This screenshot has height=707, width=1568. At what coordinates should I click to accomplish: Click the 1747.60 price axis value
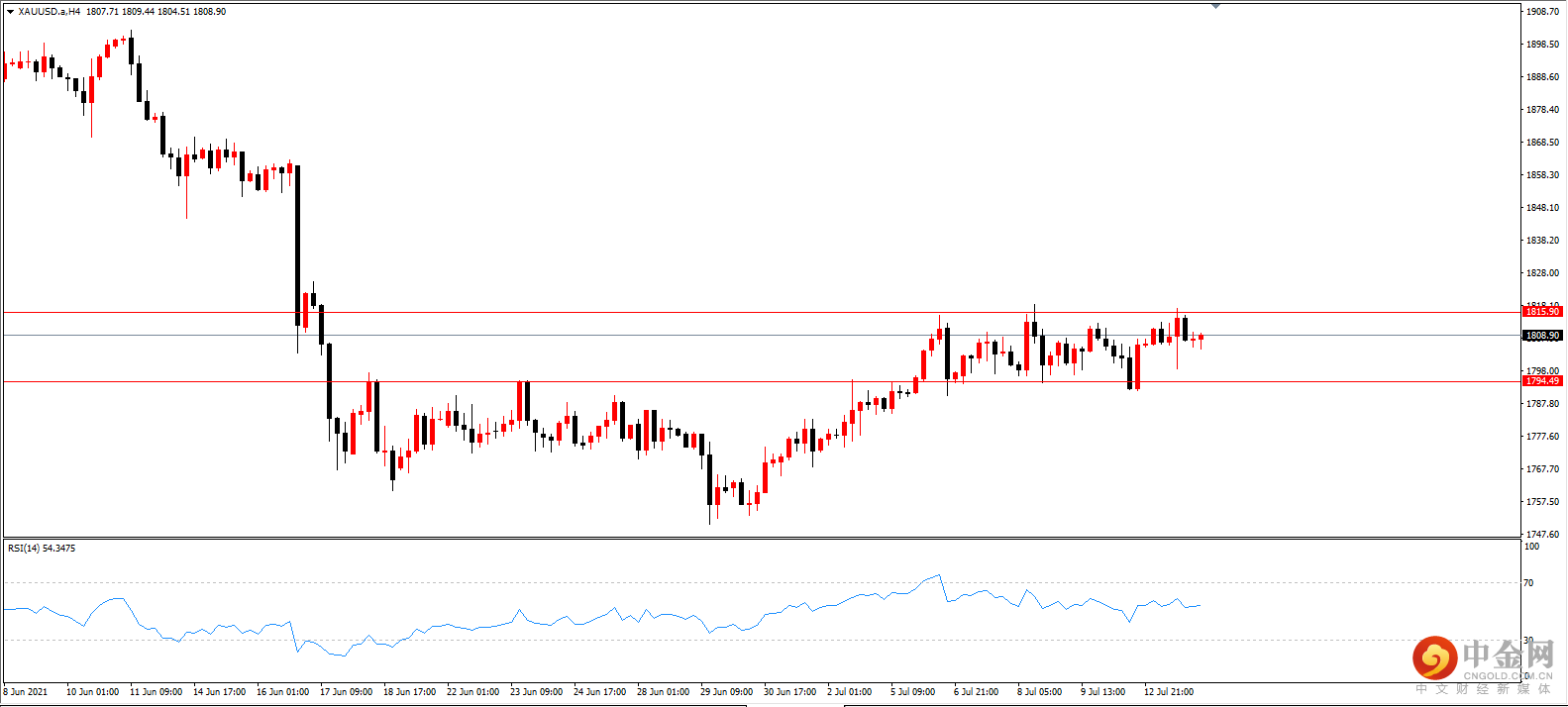[1542, 535]
